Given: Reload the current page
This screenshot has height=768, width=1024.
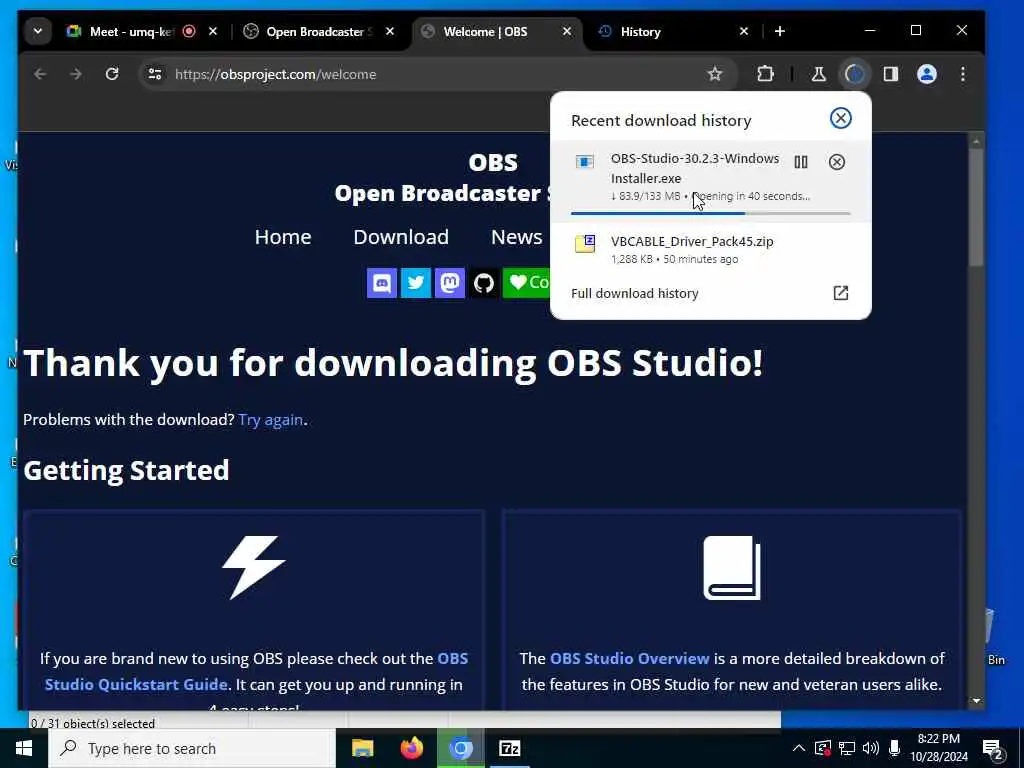Looking at the screenshot, I should coord(112,74).
